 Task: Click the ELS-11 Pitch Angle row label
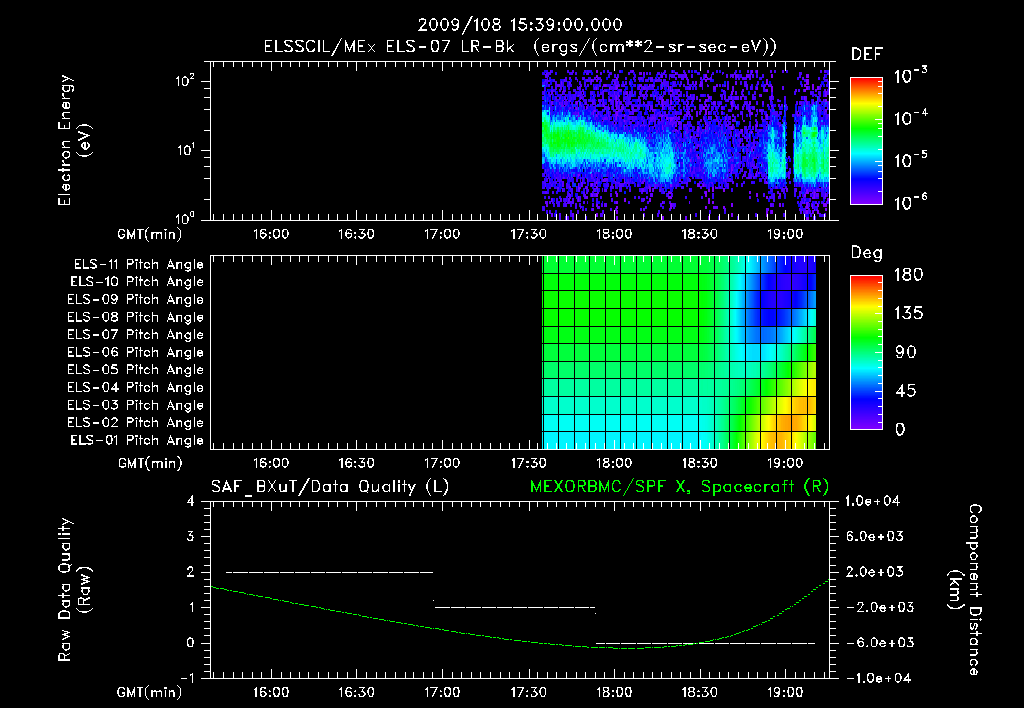138,264
